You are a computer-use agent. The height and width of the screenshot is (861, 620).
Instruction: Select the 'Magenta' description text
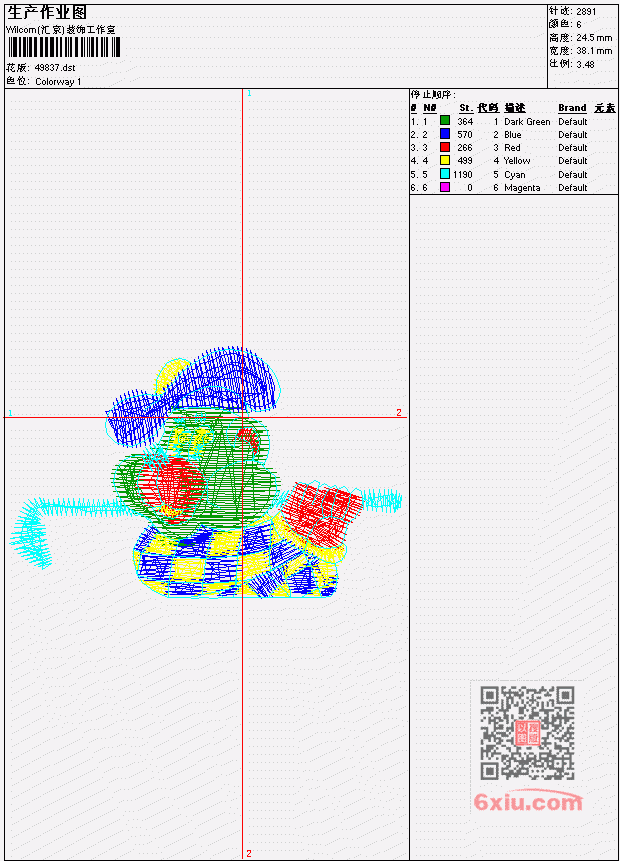click(x=522, y=188)
